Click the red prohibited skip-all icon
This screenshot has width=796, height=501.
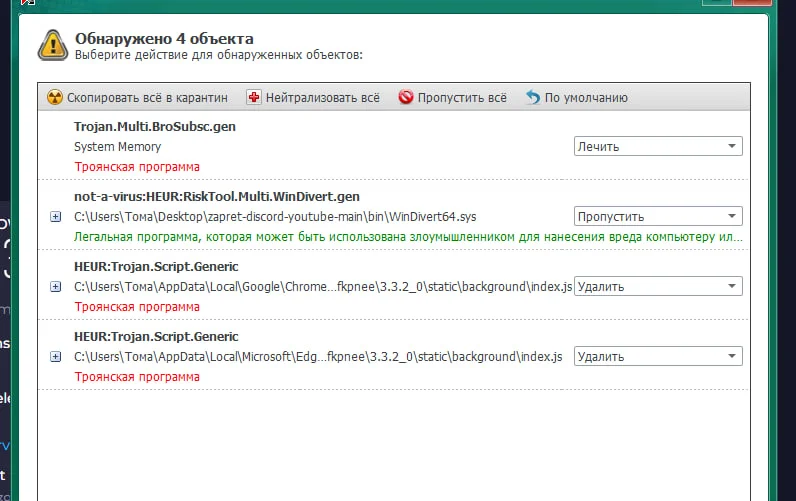(x=406, y=96)
